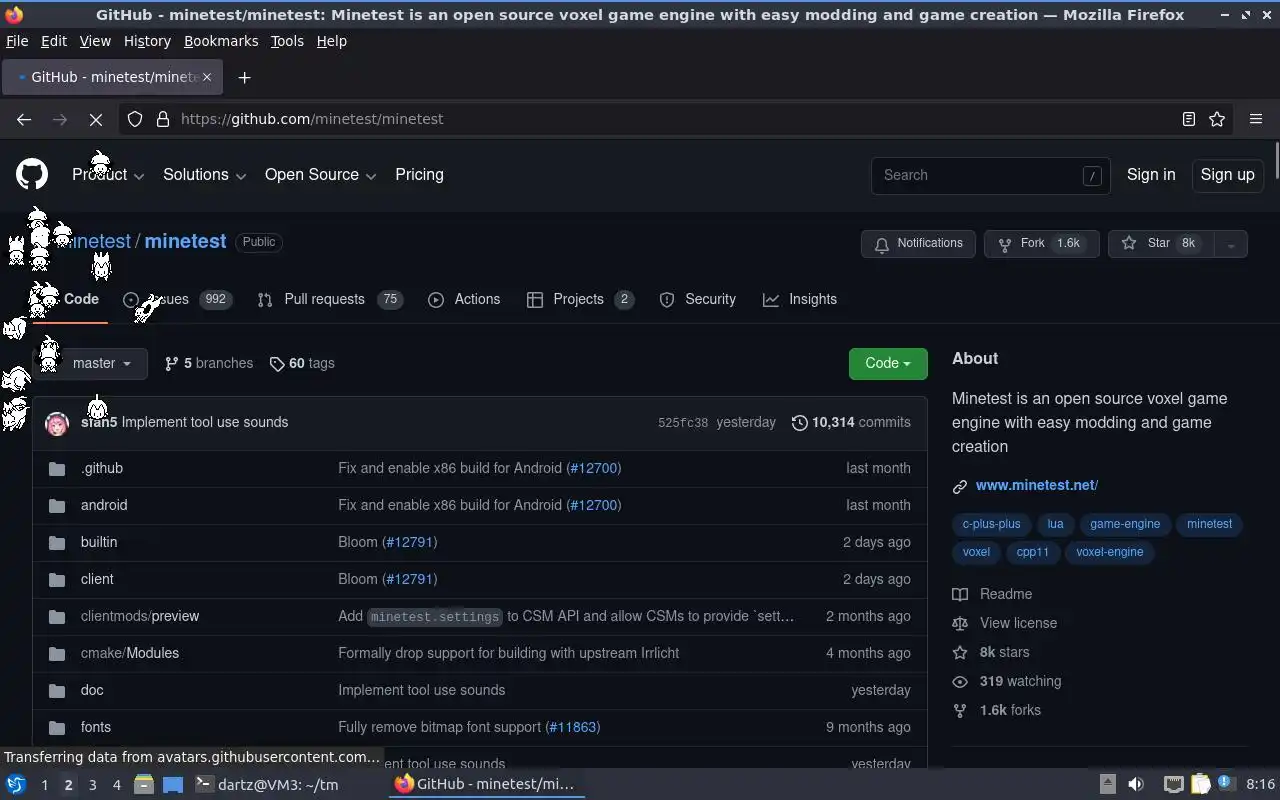Open the Firefox hamburger application menu
Image resolution: width=1280 pixels, height=800 pixels.
pyautogui.click(x=1256, y=119)
